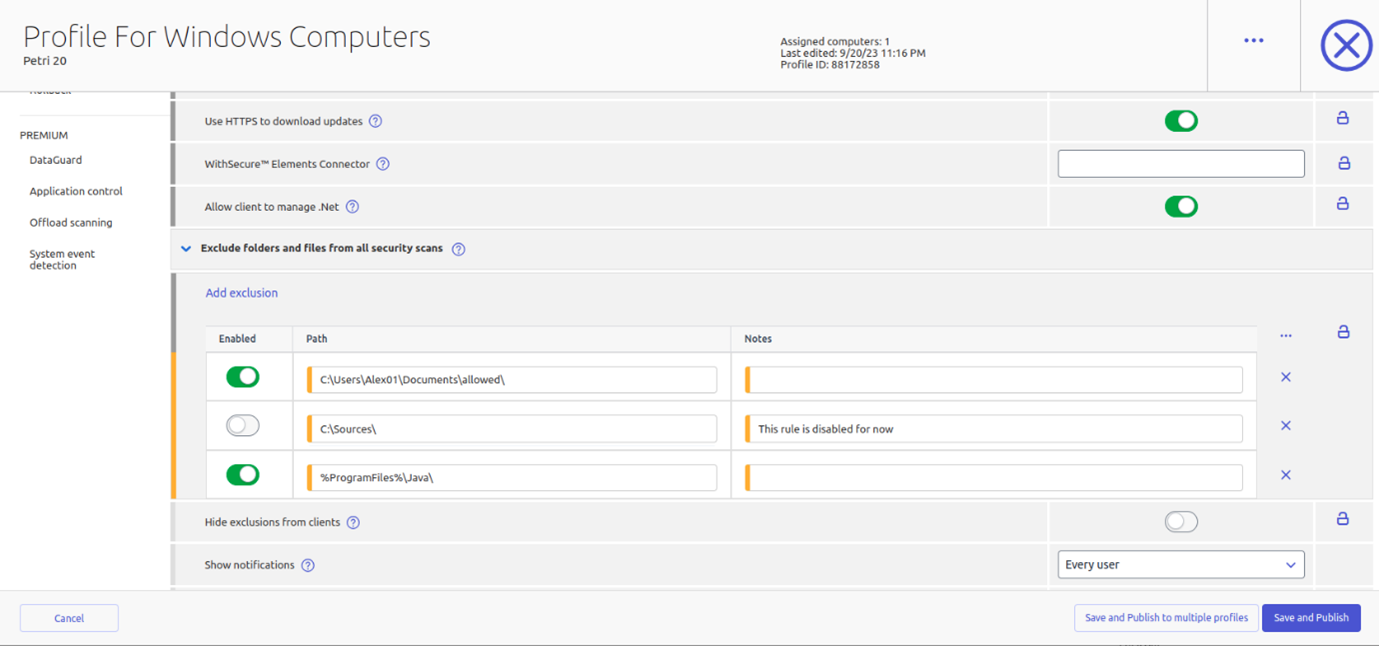1379x646 pixels.
Task: Click Save and Publish to multiple profiles
Action: click(1166, 618)
